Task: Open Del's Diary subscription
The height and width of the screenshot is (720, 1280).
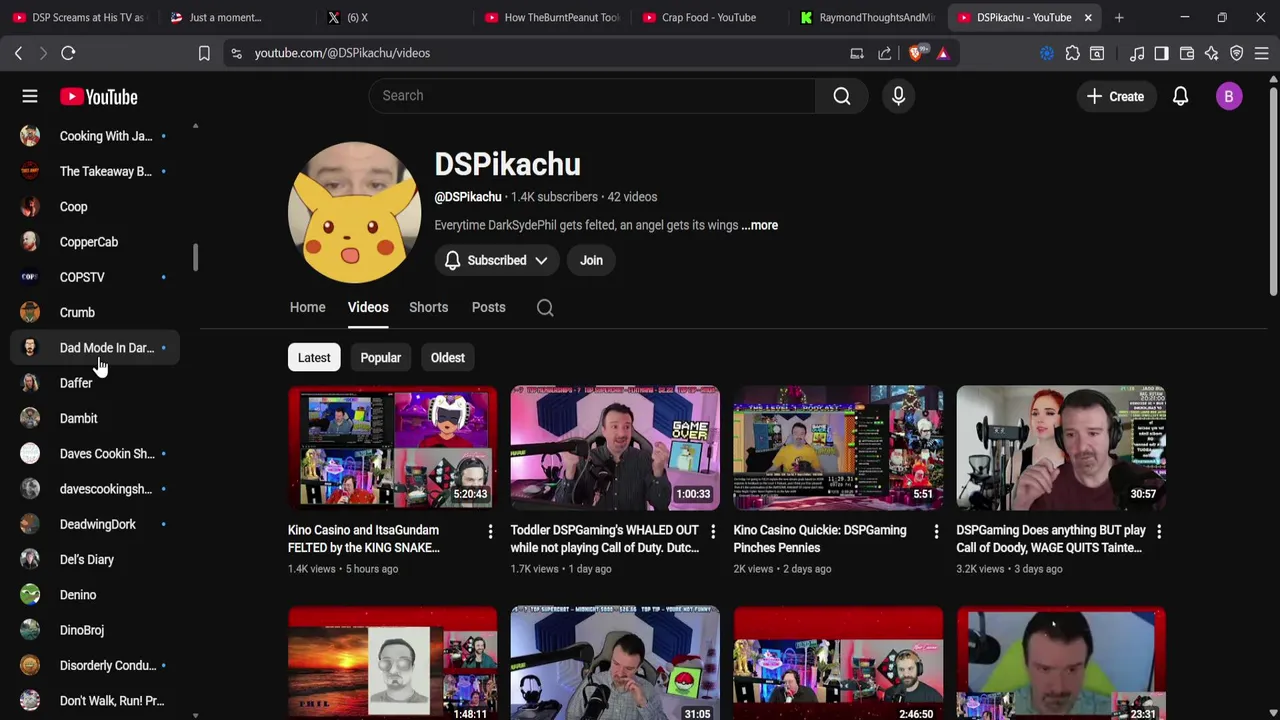Action: (95, 560)
